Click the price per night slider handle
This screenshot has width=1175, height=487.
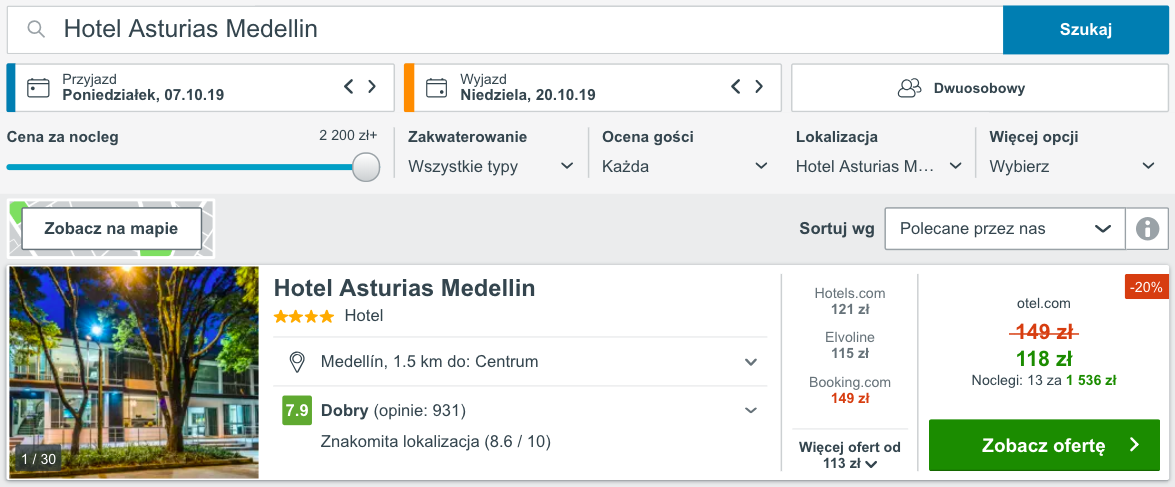(366, 167)
